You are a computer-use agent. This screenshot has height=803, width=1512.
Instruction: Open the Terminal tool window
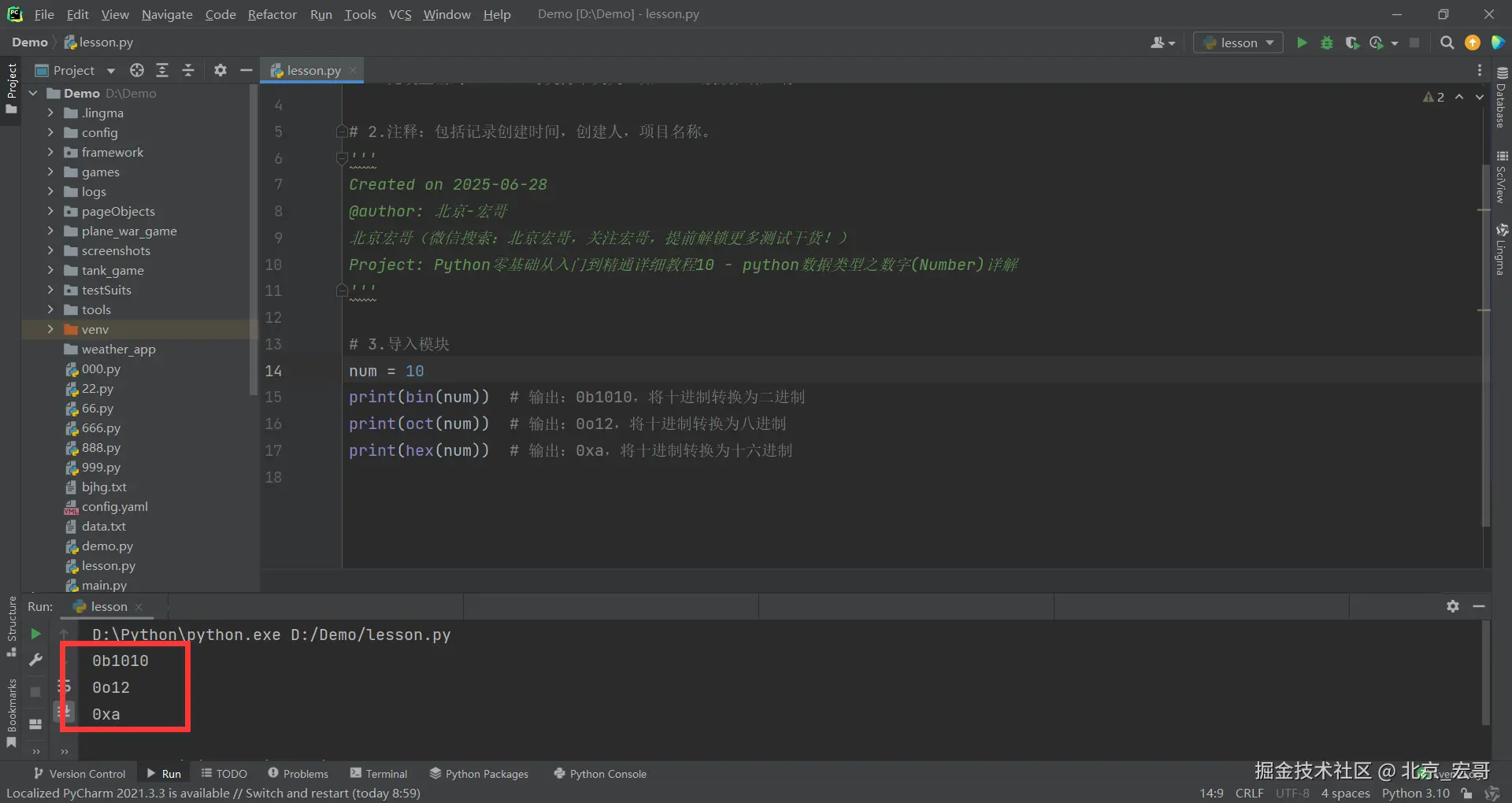pos(379,774)
